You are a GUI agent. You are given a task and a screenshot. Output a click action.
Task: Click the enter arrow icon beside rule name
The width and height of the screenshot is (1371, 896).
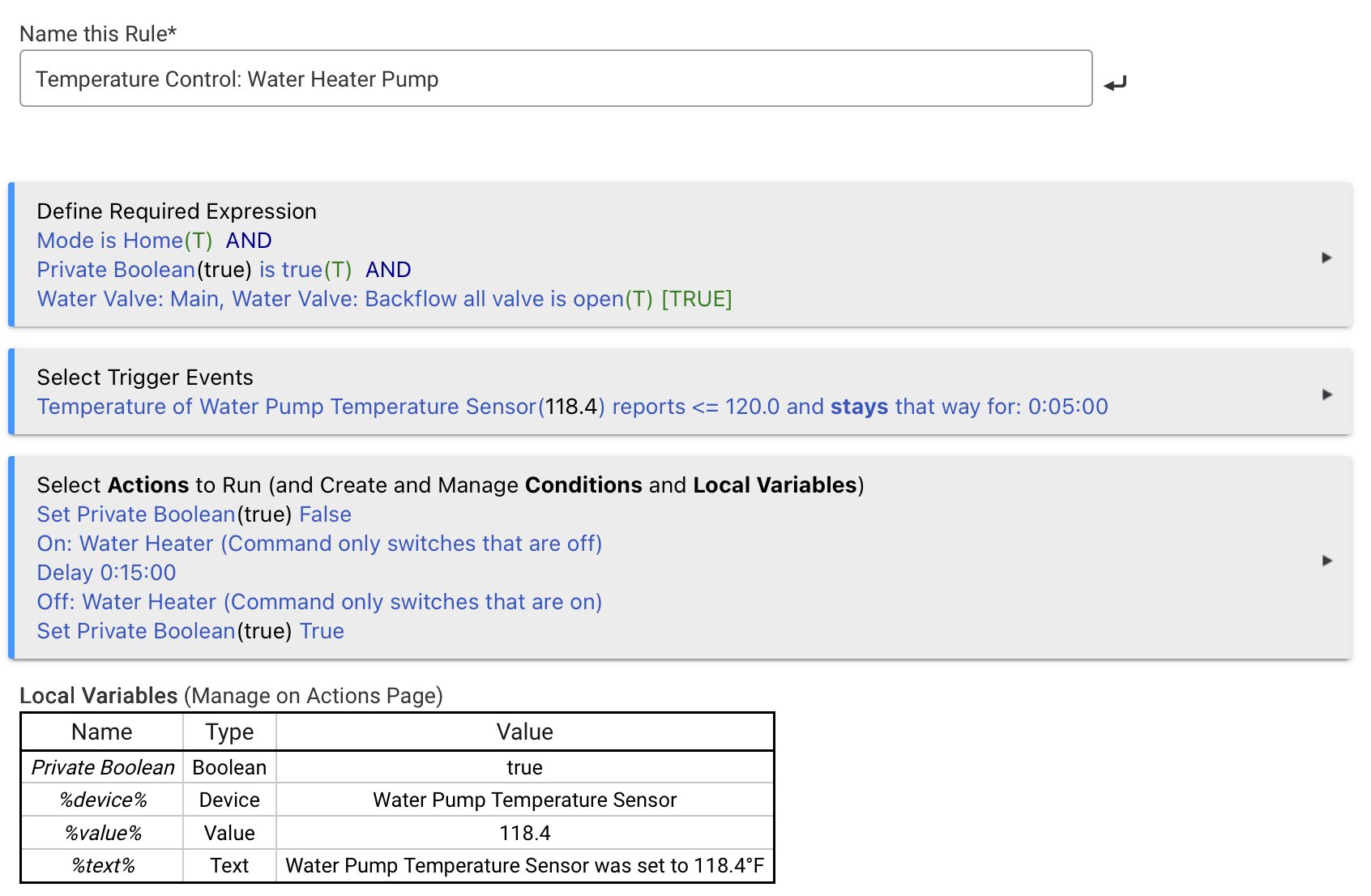tap(1115, 83)
